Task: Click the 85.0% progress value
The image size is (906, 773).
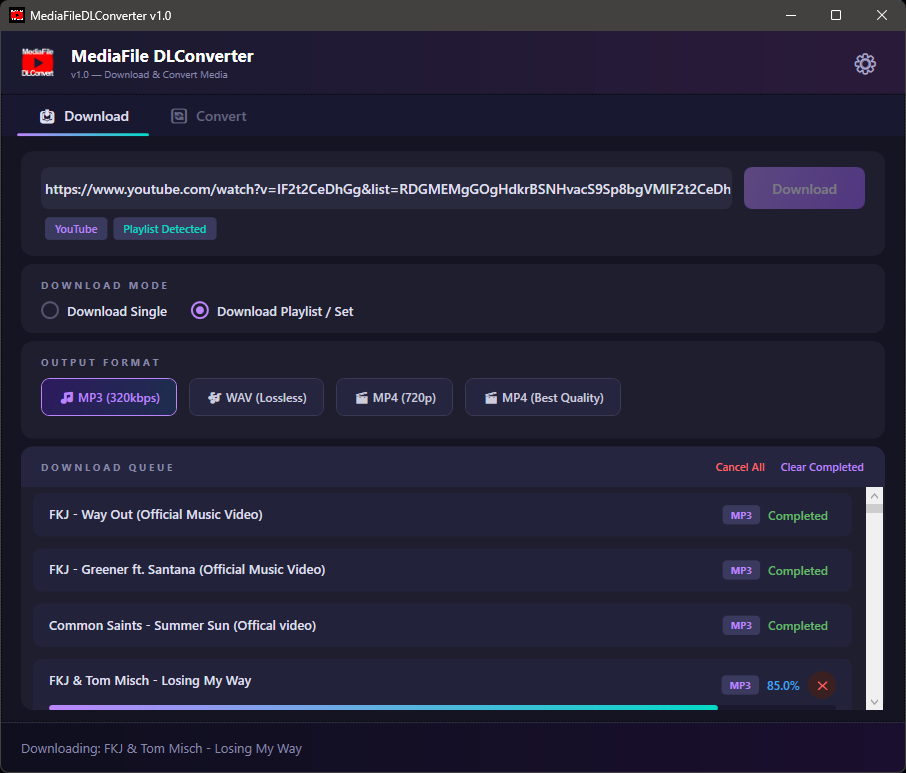Action: pos(783,686)
